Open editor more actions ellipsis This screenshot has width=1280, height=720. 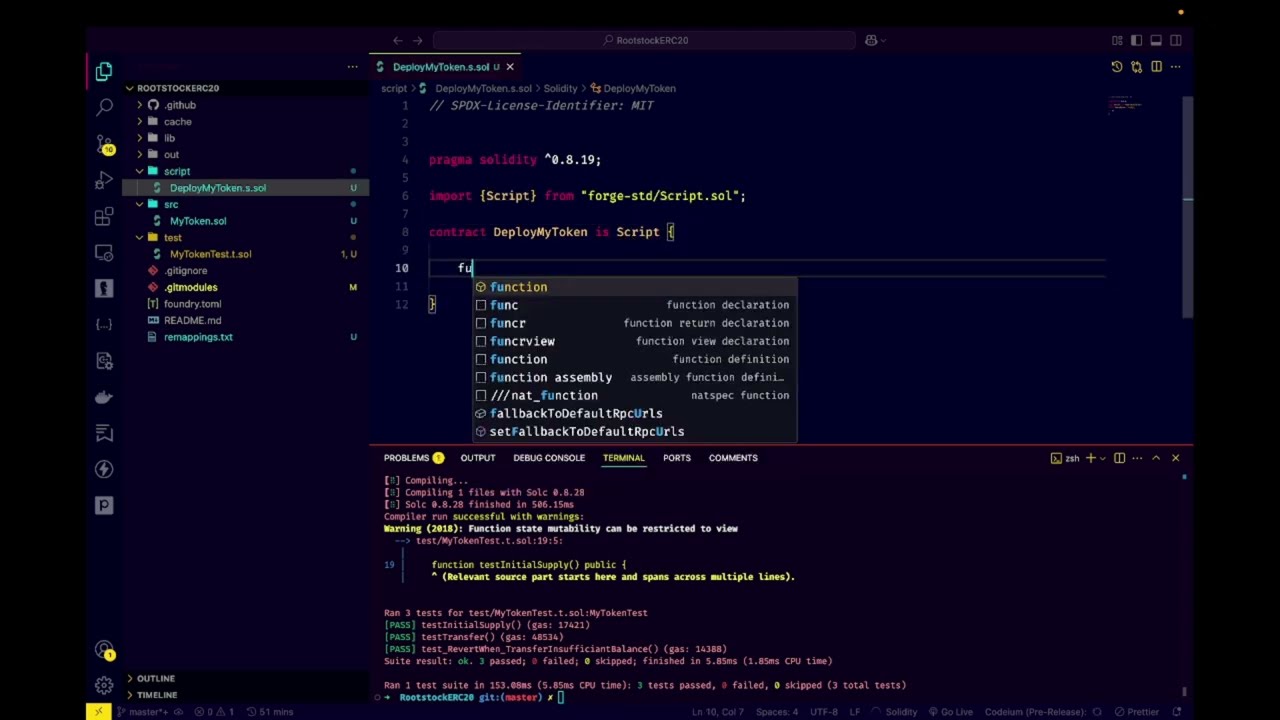(x=1175, y=67)
